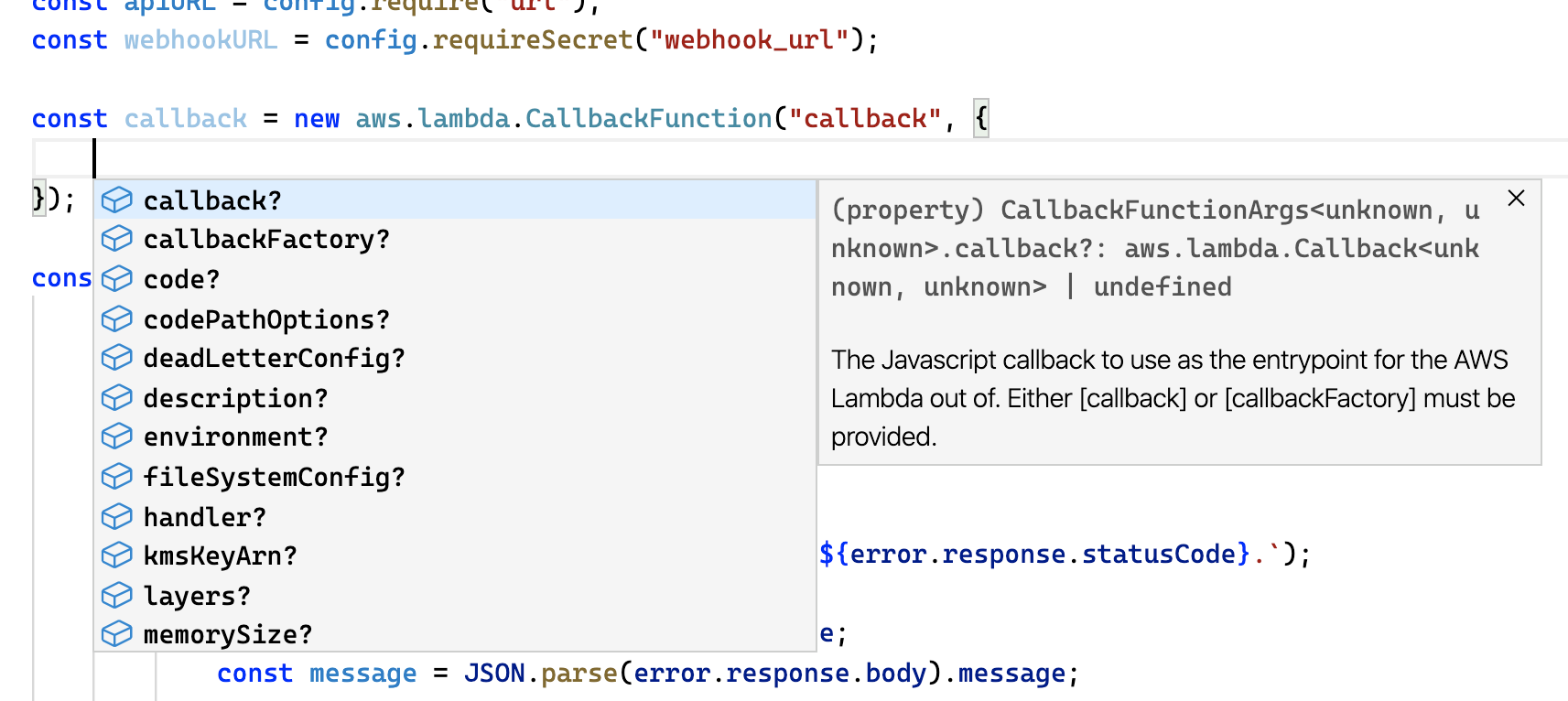Pick the code? completion item
Viewport: 1568px width, 701px height.
(455, 278)
